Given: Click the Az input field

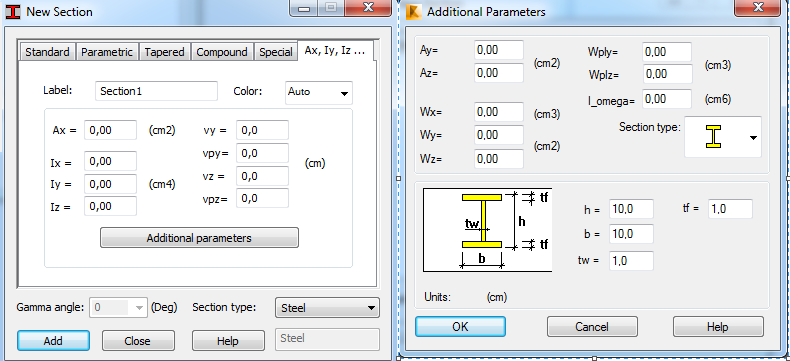Looking at the screenshot, I should (499, 73).
